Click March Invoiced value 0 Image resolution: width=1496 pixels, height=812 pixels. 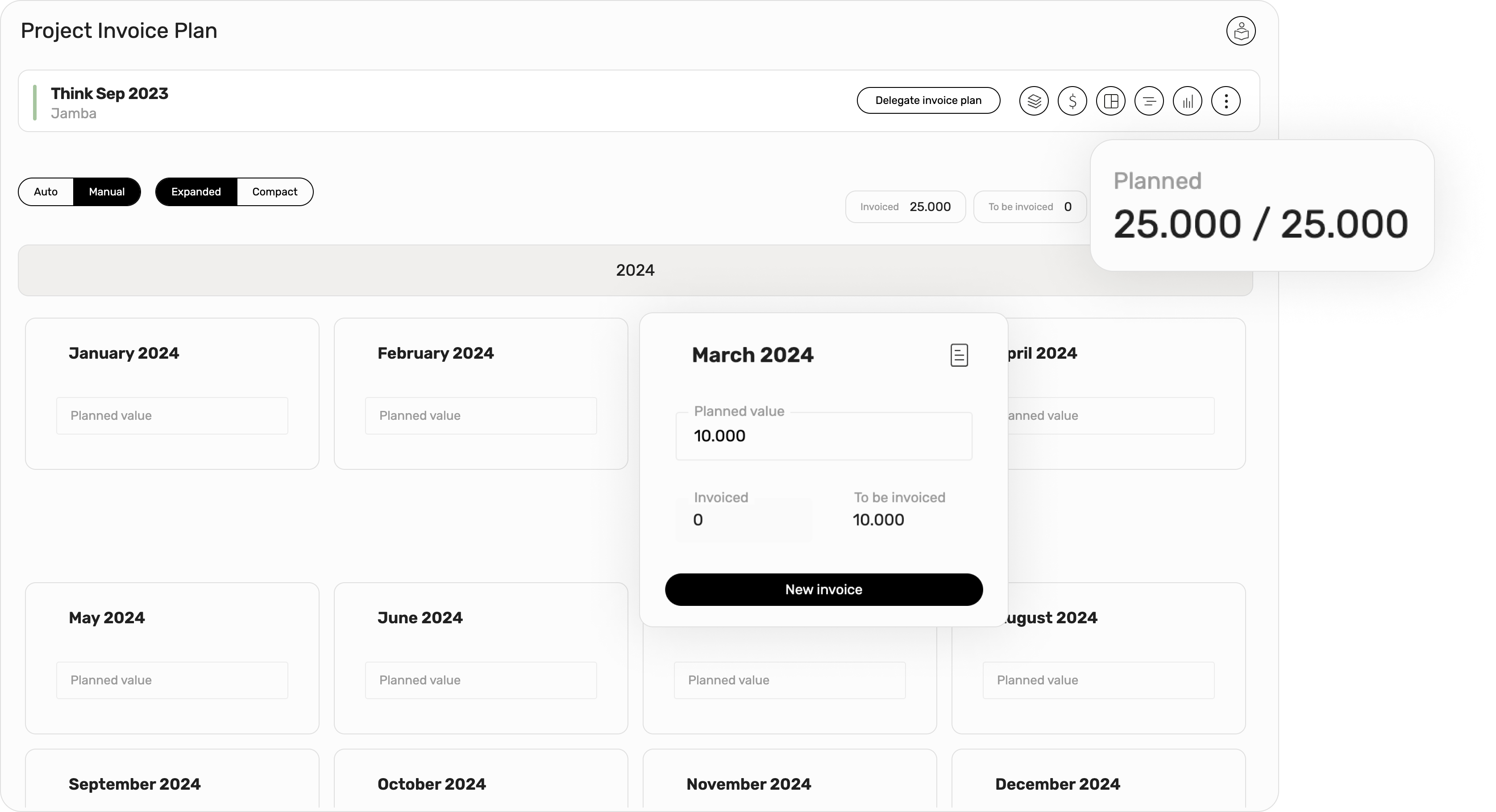[698, 520]
